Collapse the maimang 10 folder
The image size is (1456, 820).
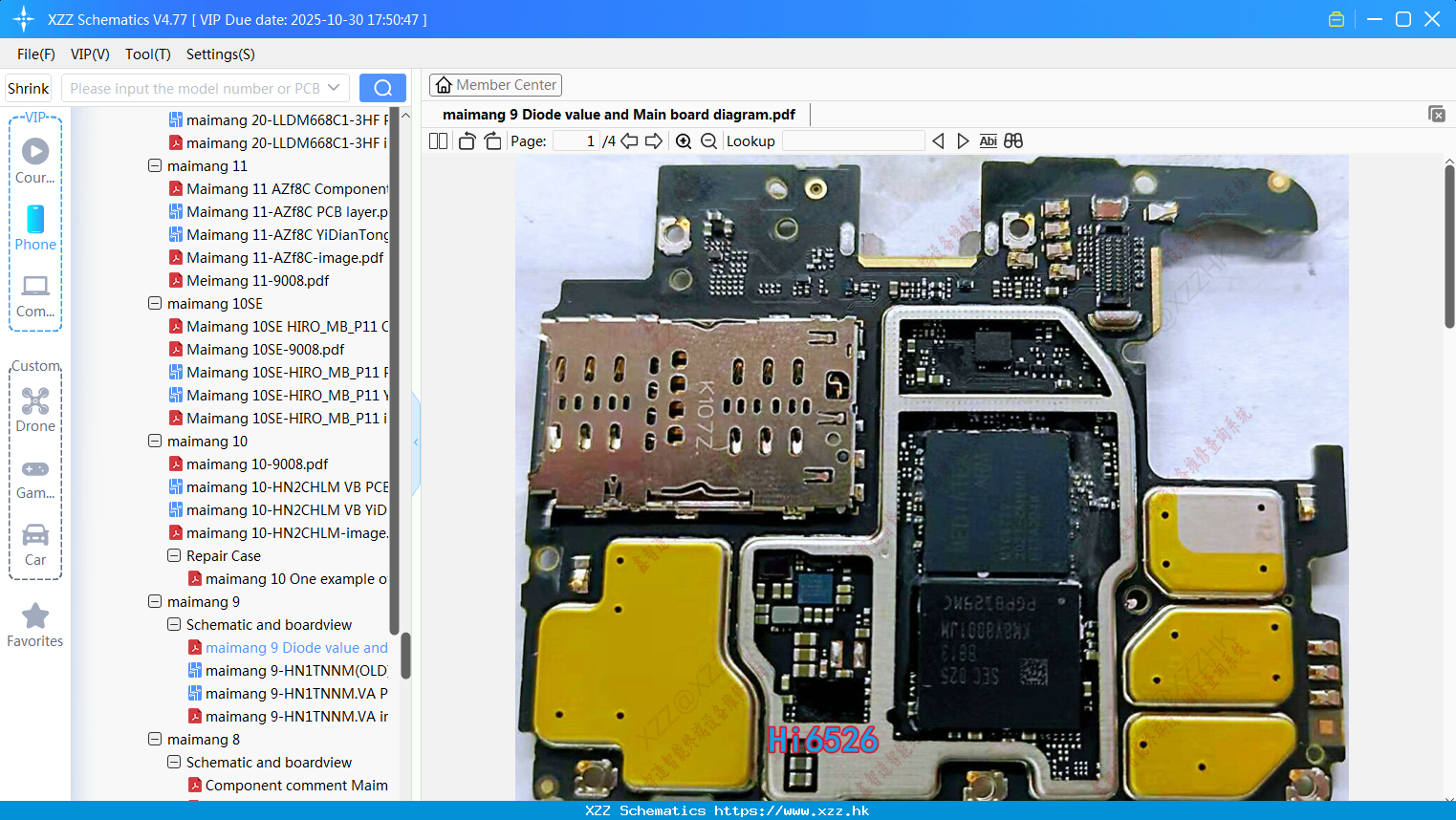click(x=155, y=441)
